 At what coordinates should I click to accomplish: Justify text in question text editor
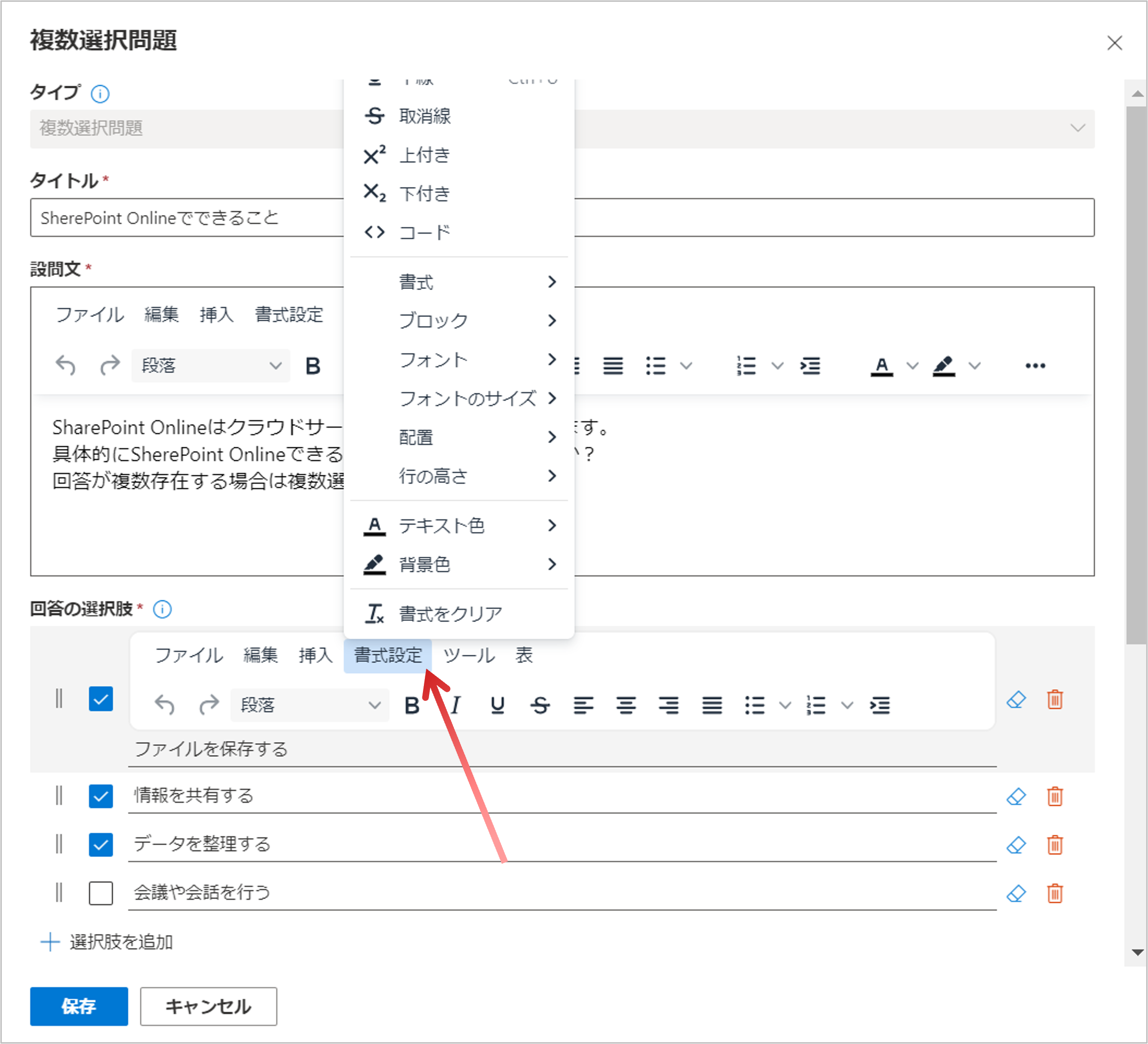click(x=613, y=365)
